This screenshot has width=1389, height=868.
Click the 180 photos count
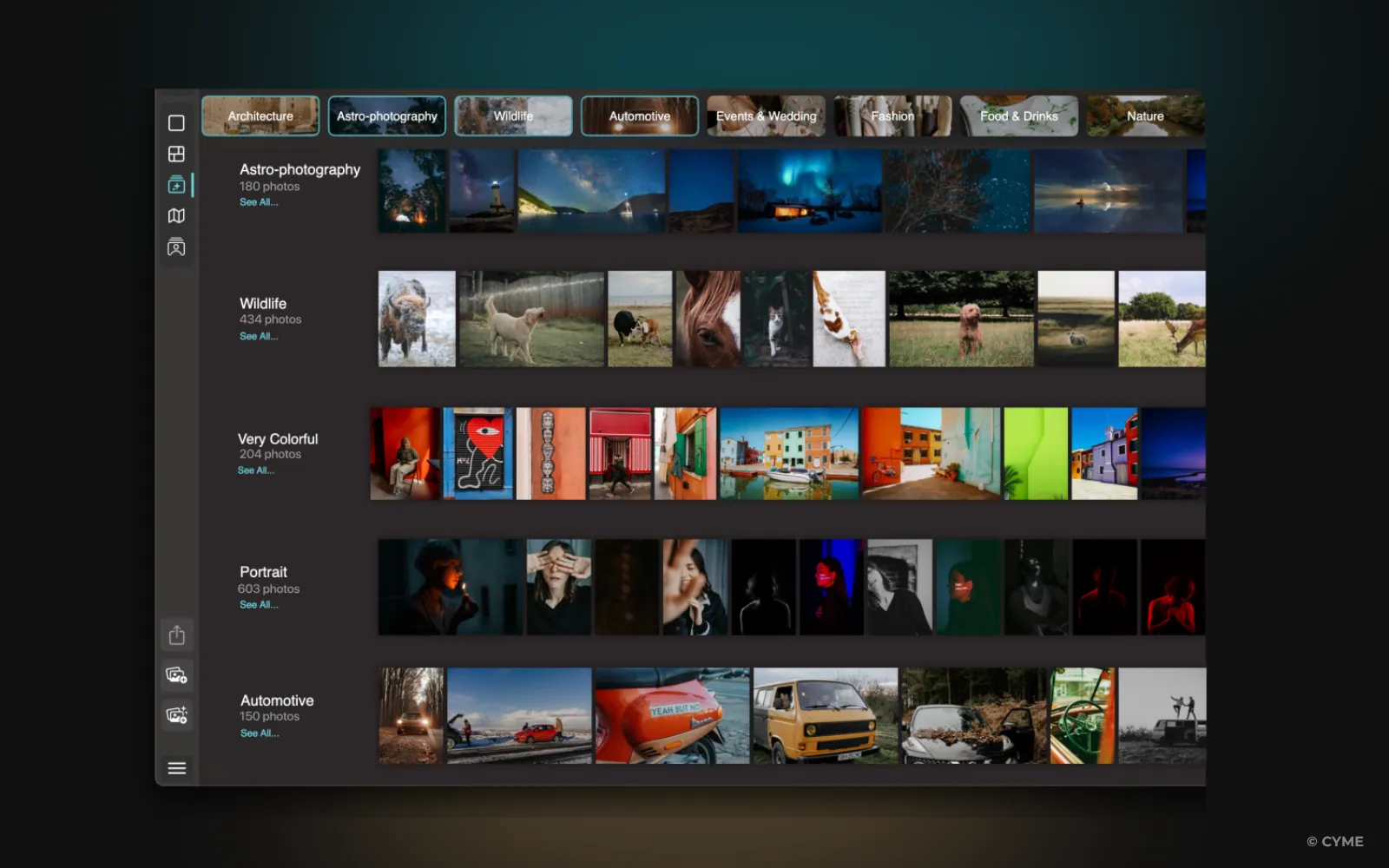tap(270, 187)
